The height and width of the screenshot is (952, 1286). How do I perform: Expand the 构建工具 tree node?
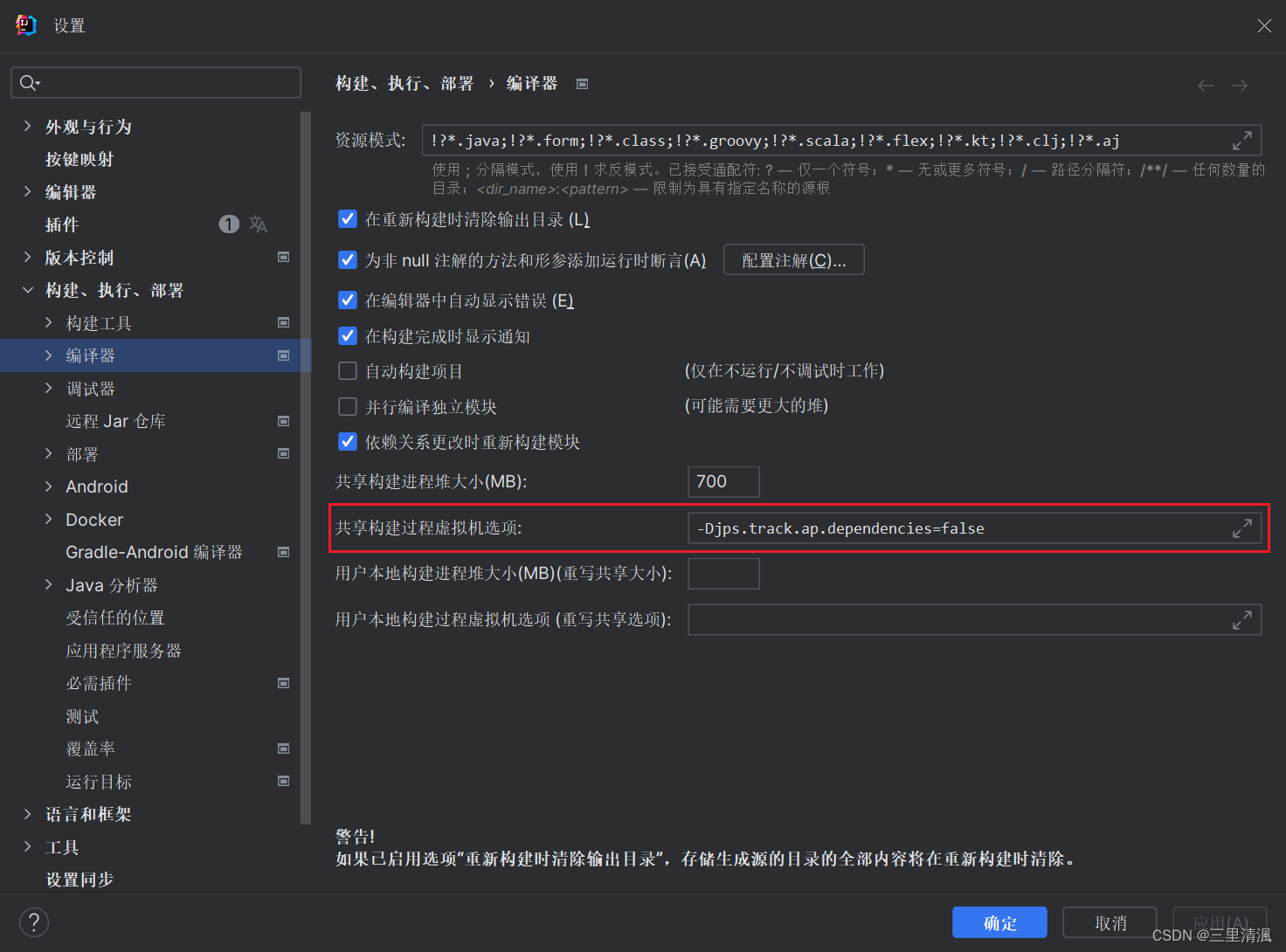pyautogui.click(x=49, y=323)
